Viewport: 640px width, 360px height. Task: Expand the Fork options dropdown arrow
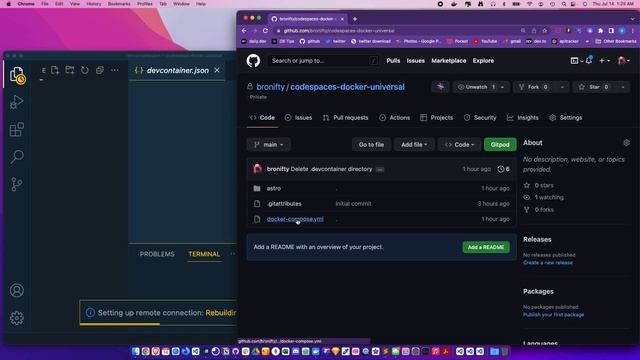click(562, 87)
